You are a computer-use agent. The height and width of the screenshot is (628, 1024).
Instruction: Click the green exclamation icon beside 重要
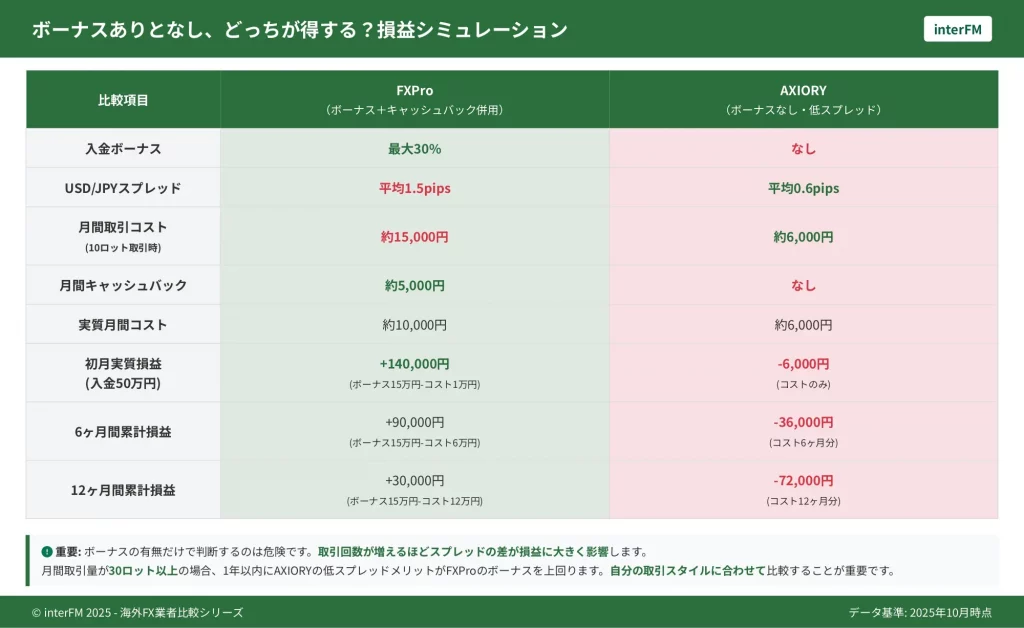[46, 552]
